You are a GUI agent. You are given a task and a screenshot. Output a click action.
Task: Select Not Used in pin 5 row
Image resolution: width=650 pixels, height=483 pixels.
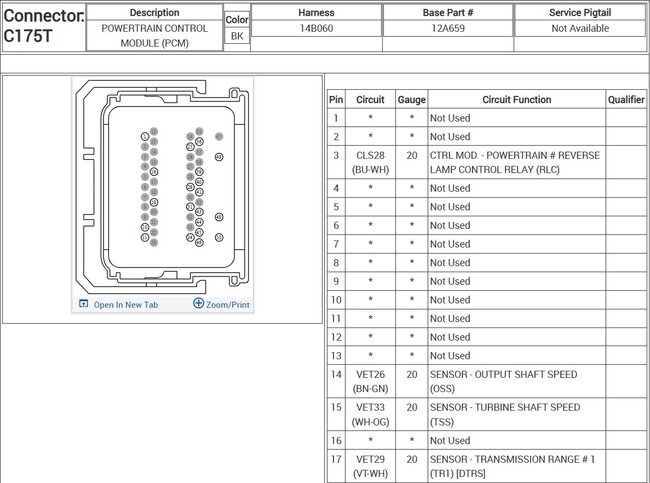point(450,207)
